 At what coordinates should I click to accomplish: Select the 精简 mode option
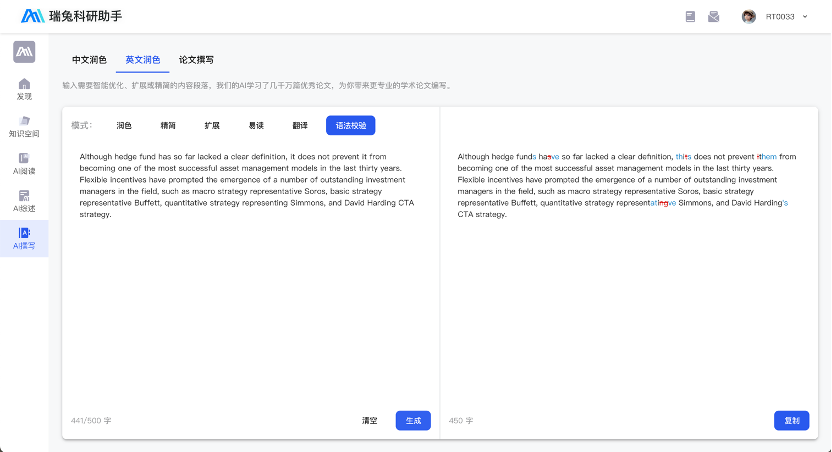coord(168,125)
